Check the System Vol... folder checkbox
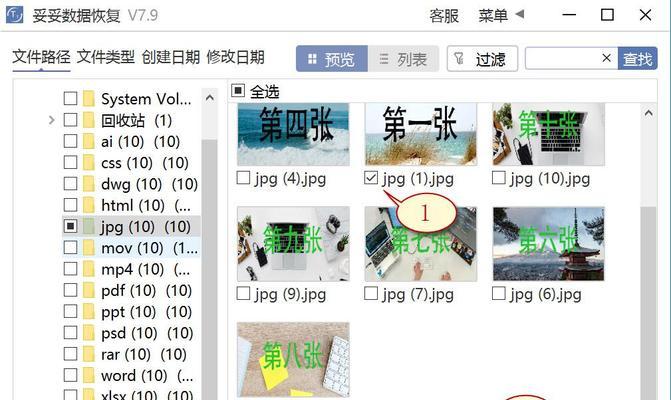The image size is (671, 400). coord(70,98)
